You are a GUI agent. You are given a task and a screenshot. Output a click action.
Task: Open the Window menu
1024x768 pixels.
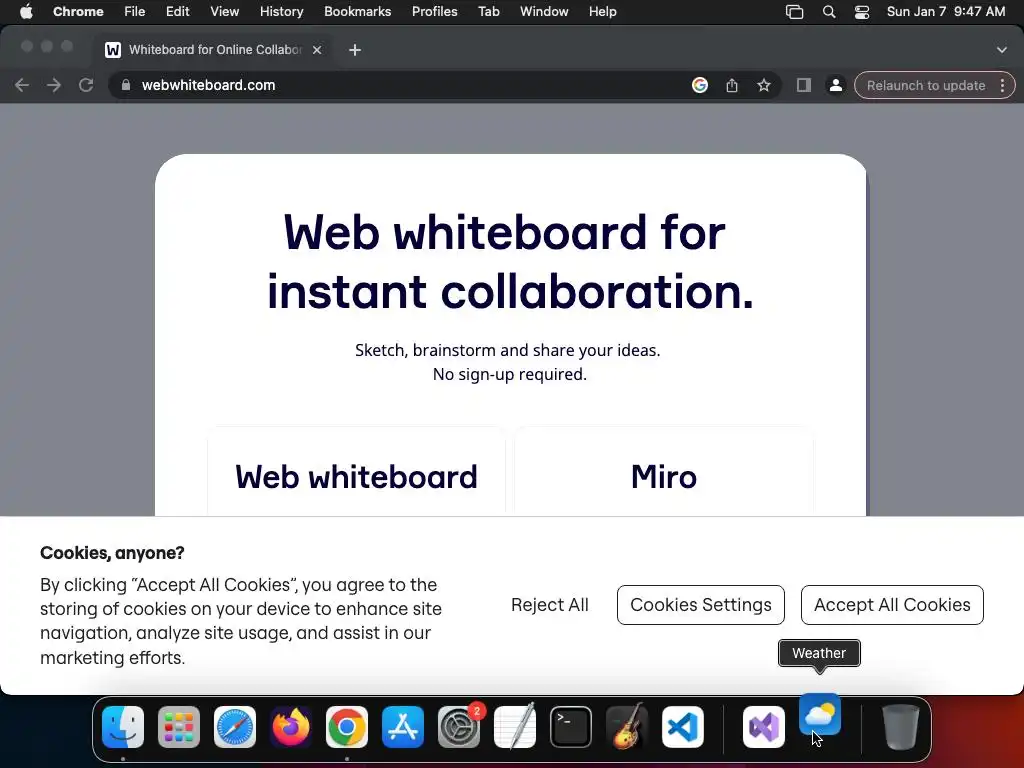544,11
